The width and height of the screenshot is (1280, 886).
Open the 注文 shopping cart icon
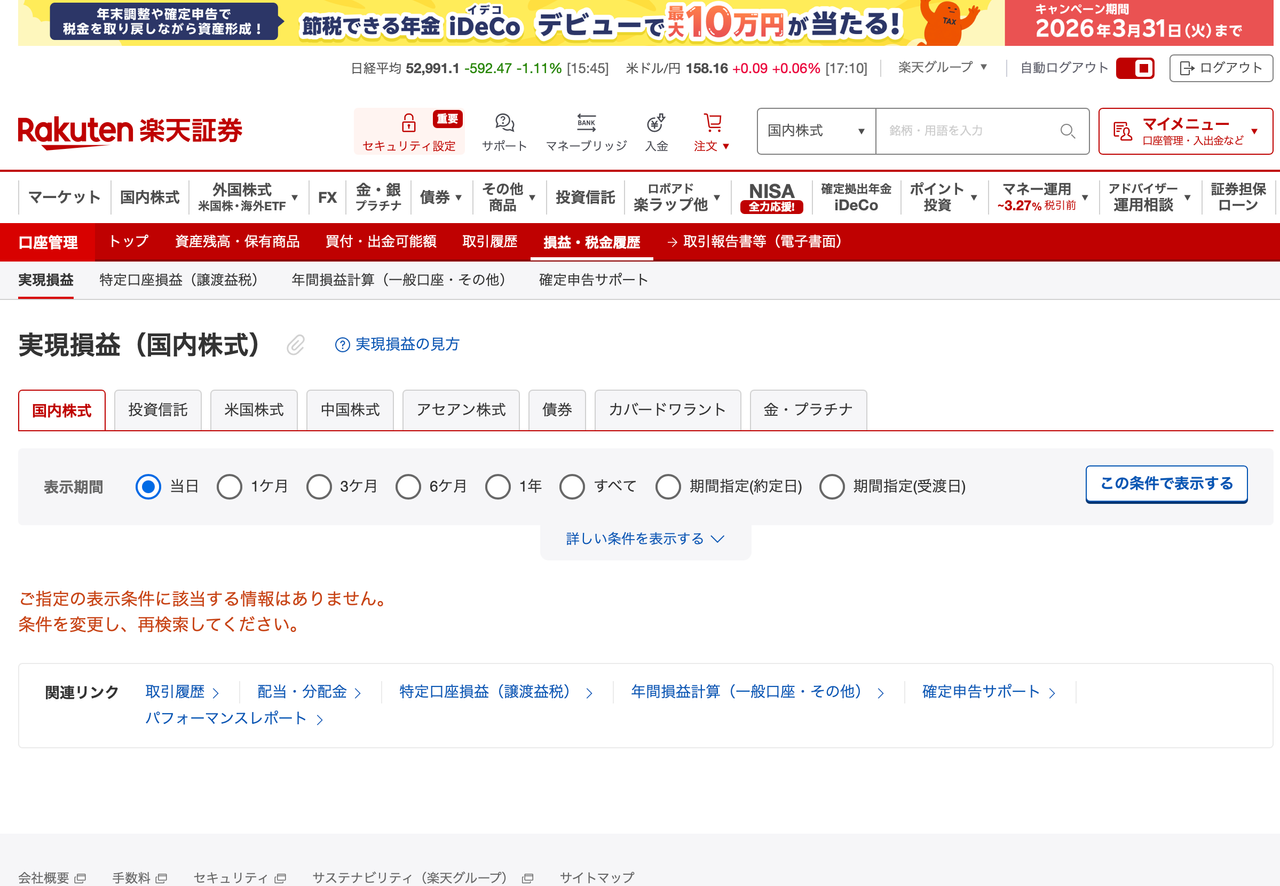coord(711,122)
